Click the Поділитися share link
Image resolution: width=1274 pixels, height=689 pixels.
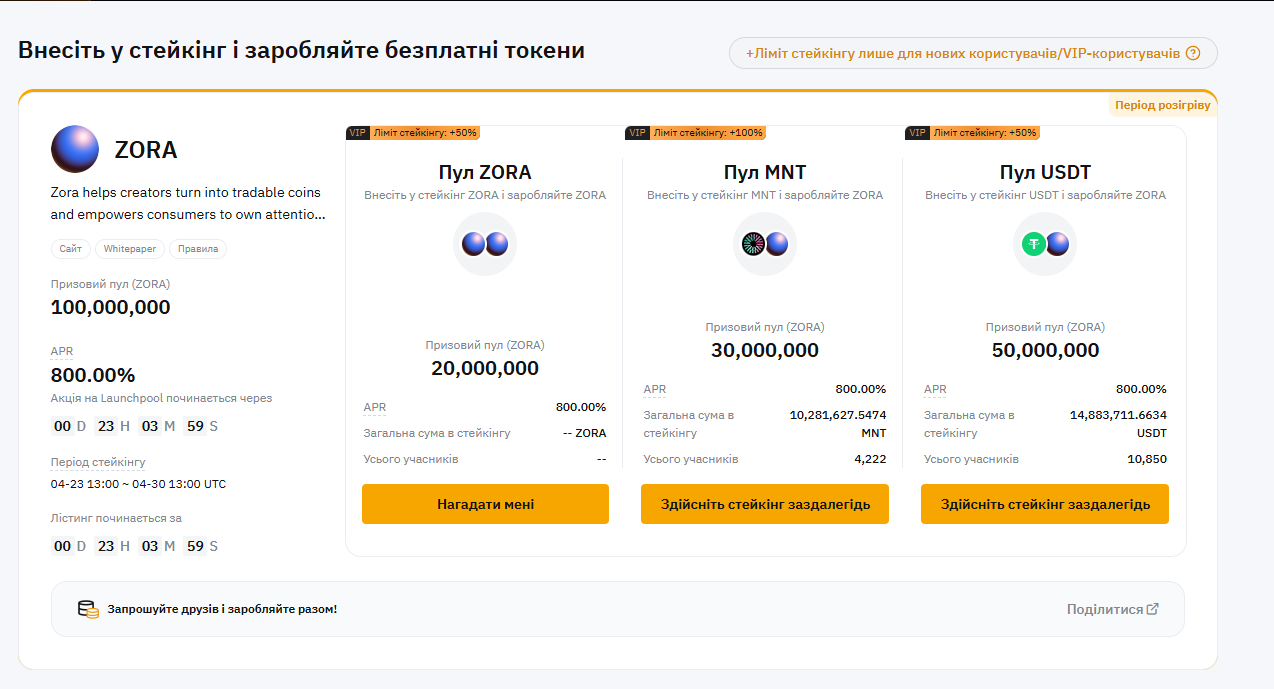tap(1104, 609)
